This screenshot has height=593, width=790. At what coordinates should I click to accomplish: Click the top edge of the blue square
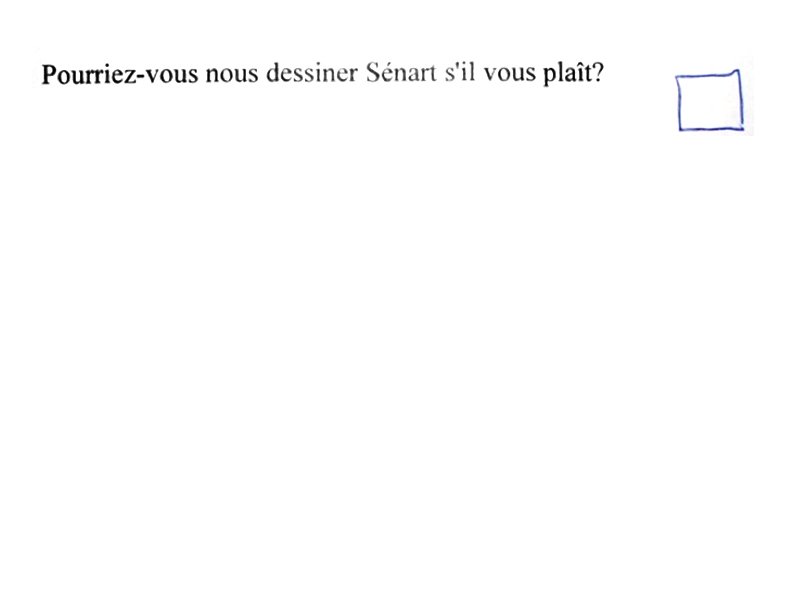click(x=708, y=76)
